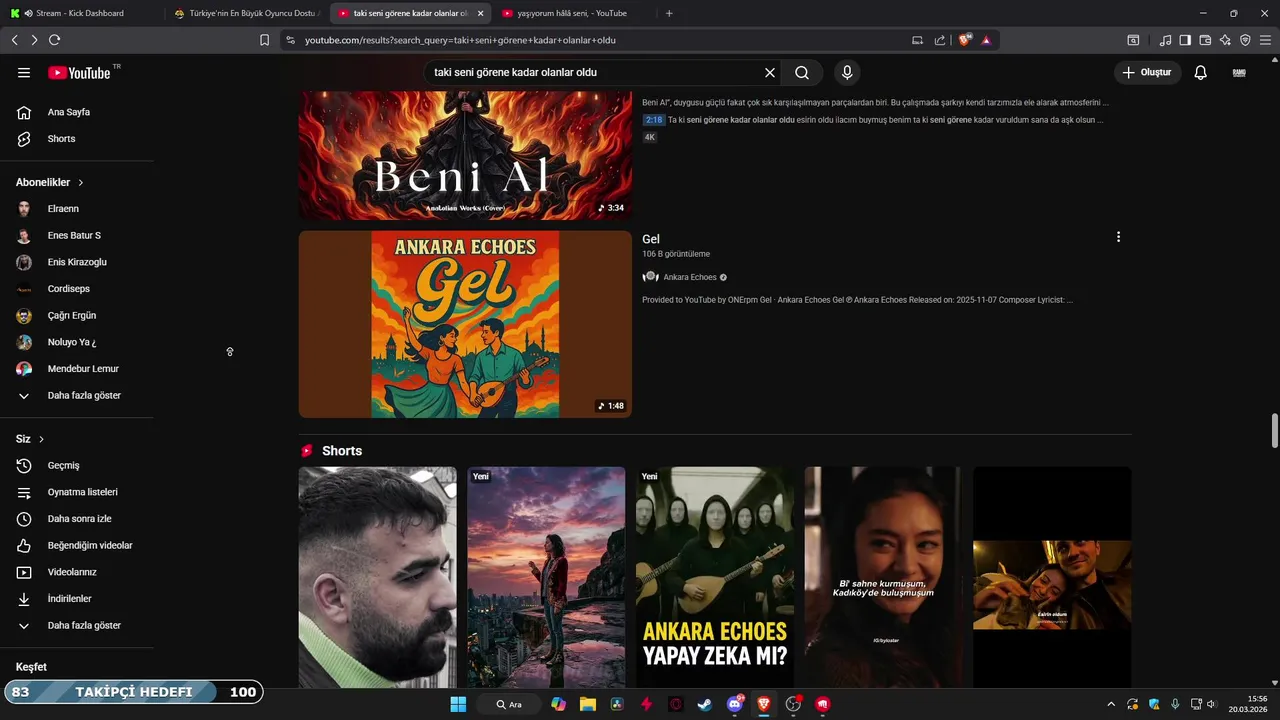Screen dimensions: 1280x720
Task: Open the Leo AI sparkle icon
Action: [1225, 40]
